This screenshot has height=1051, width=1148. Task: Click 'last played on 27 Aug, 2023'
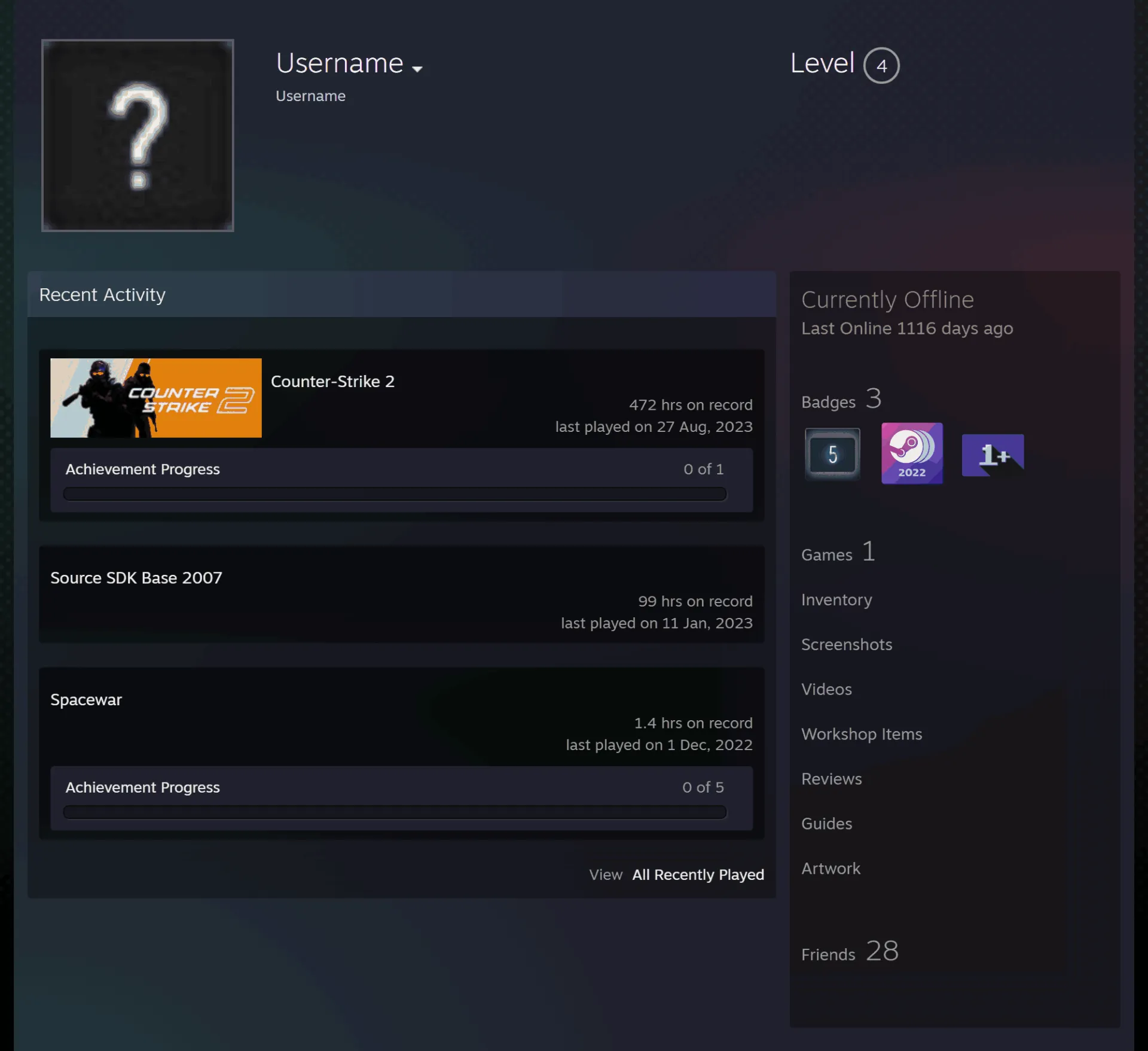(x=654, y=427)
